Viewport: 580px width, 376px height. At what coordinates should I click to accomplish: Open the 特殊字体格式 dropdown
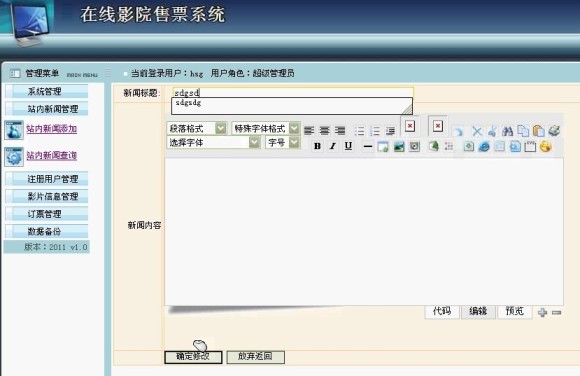pyautogui.click(x=265, y=128)
